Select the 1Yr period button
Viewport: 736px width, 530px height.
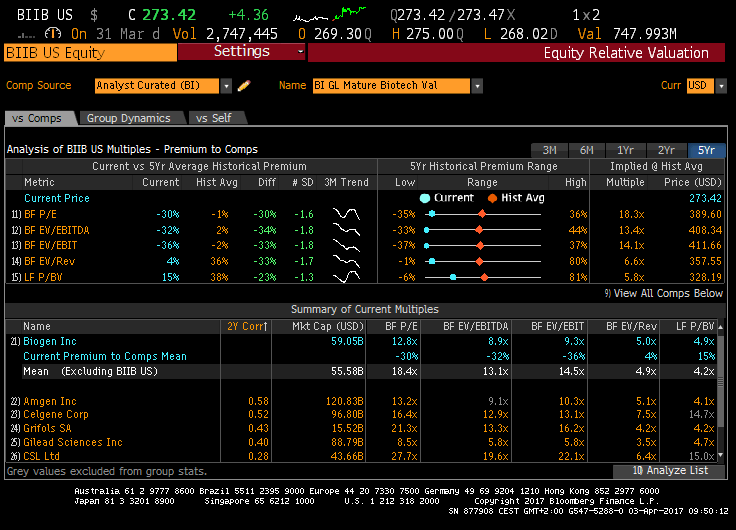[626, 150]
